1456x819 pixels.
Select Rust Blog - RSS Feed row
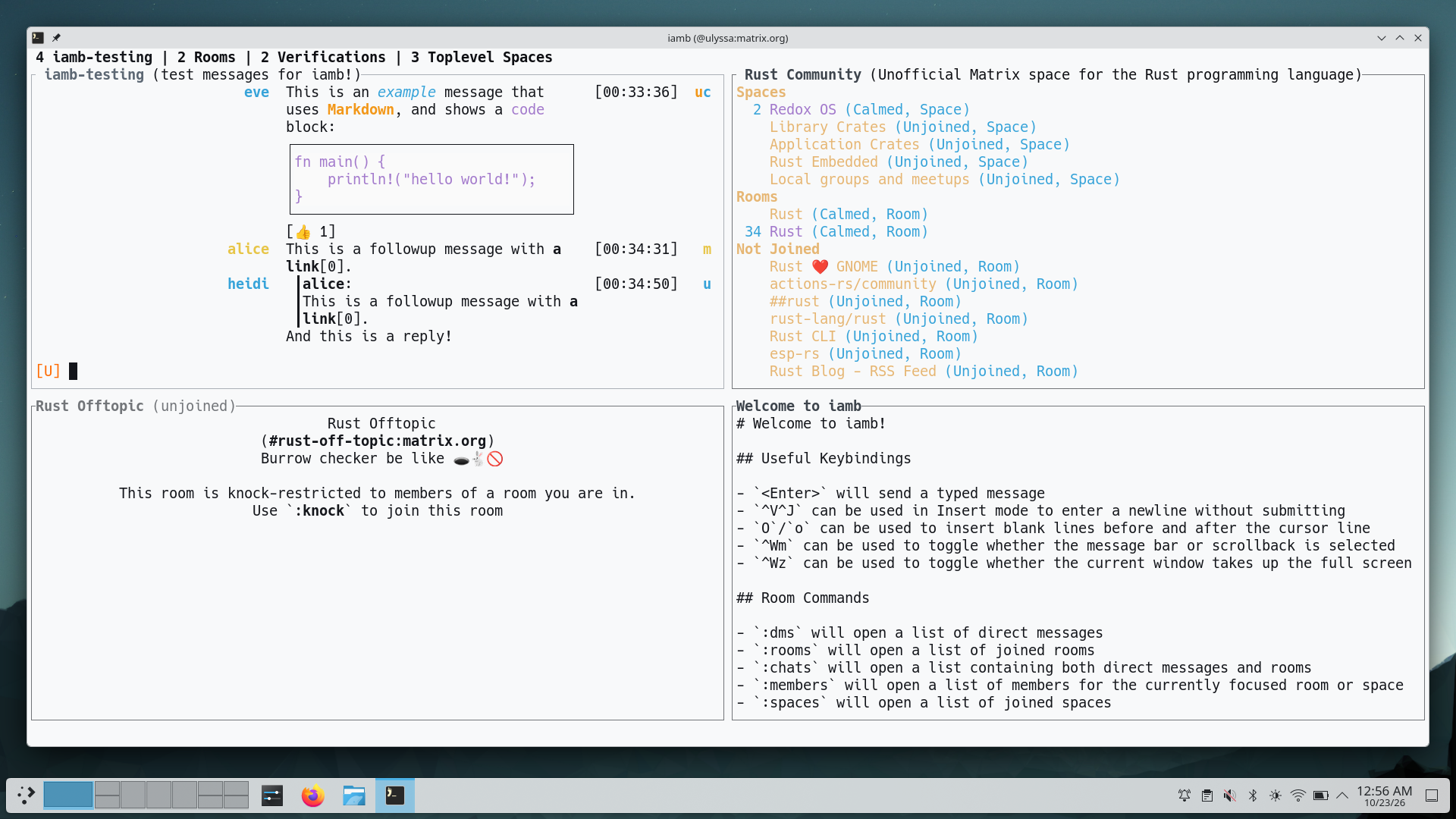coord(924,371)
